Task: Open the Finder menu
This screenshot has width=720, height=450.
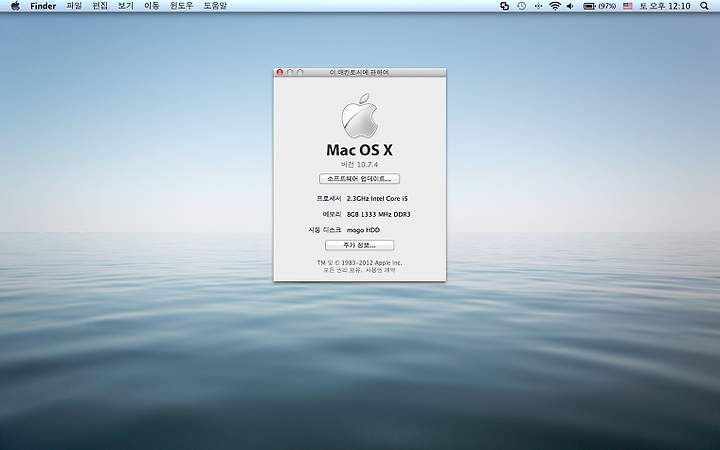Action: [43, 6]
